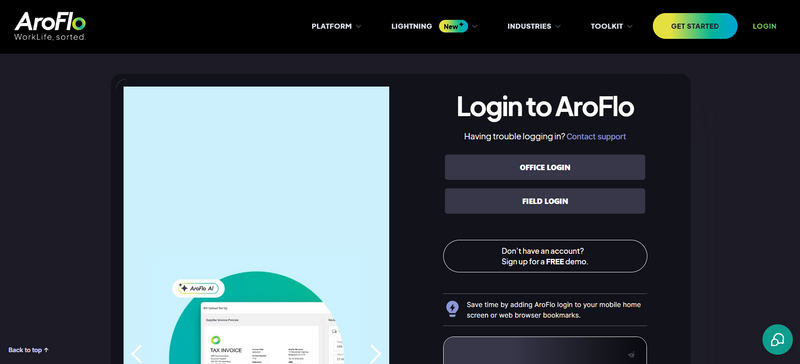The height and width of the screenshot is (364, 800).
Task: Choose Office Login
Action: pyautogui.click(x=545, y=167)
